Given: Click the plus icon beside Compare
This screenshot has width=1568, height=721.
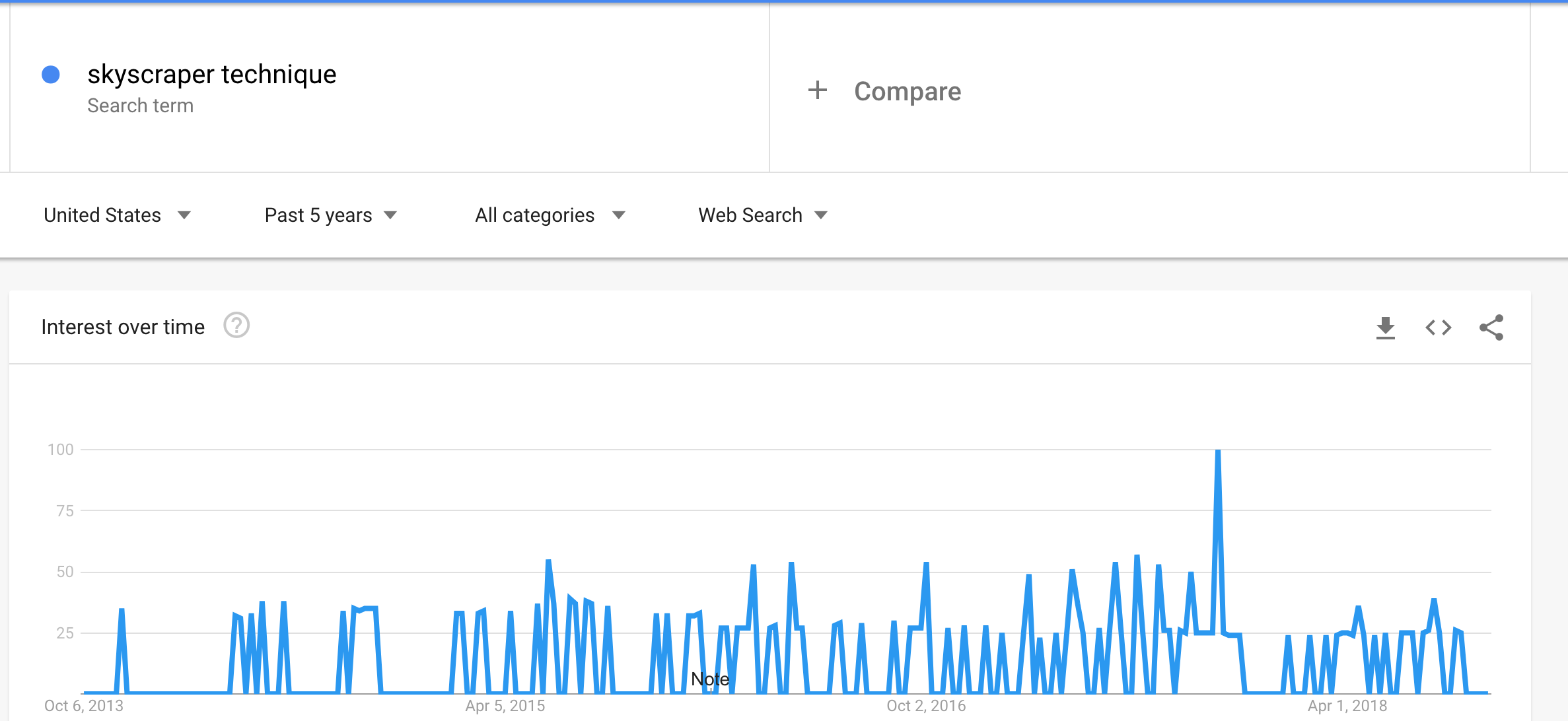Looking at the screenshot, I should tap(818, 90).
